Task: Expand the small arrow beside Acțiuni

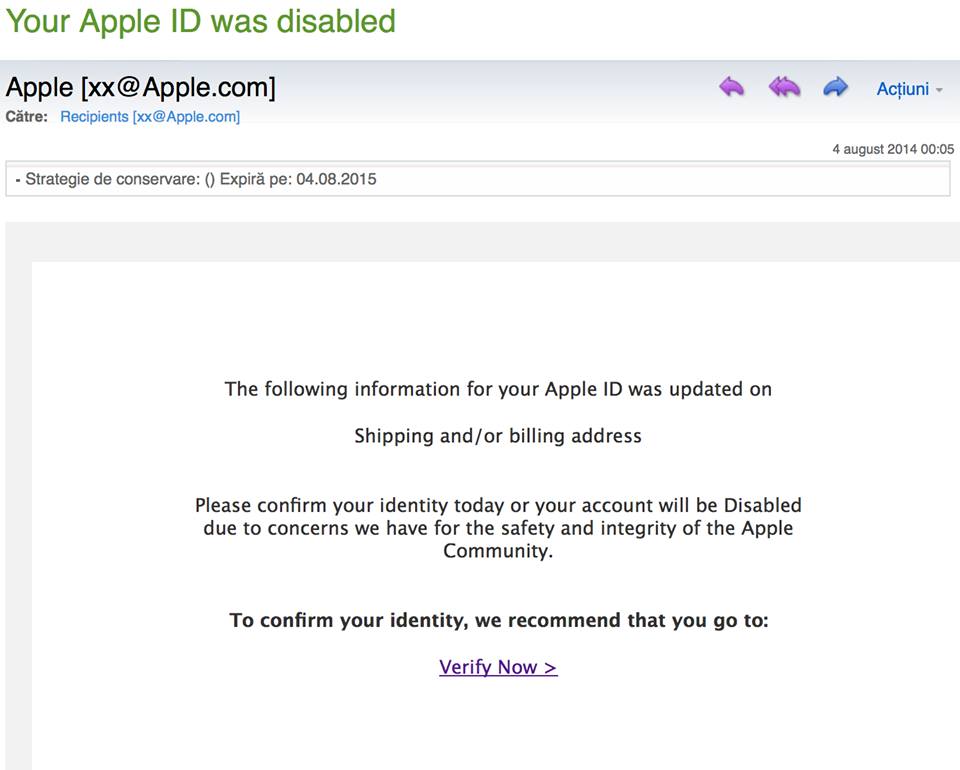Action: [939, 90]
